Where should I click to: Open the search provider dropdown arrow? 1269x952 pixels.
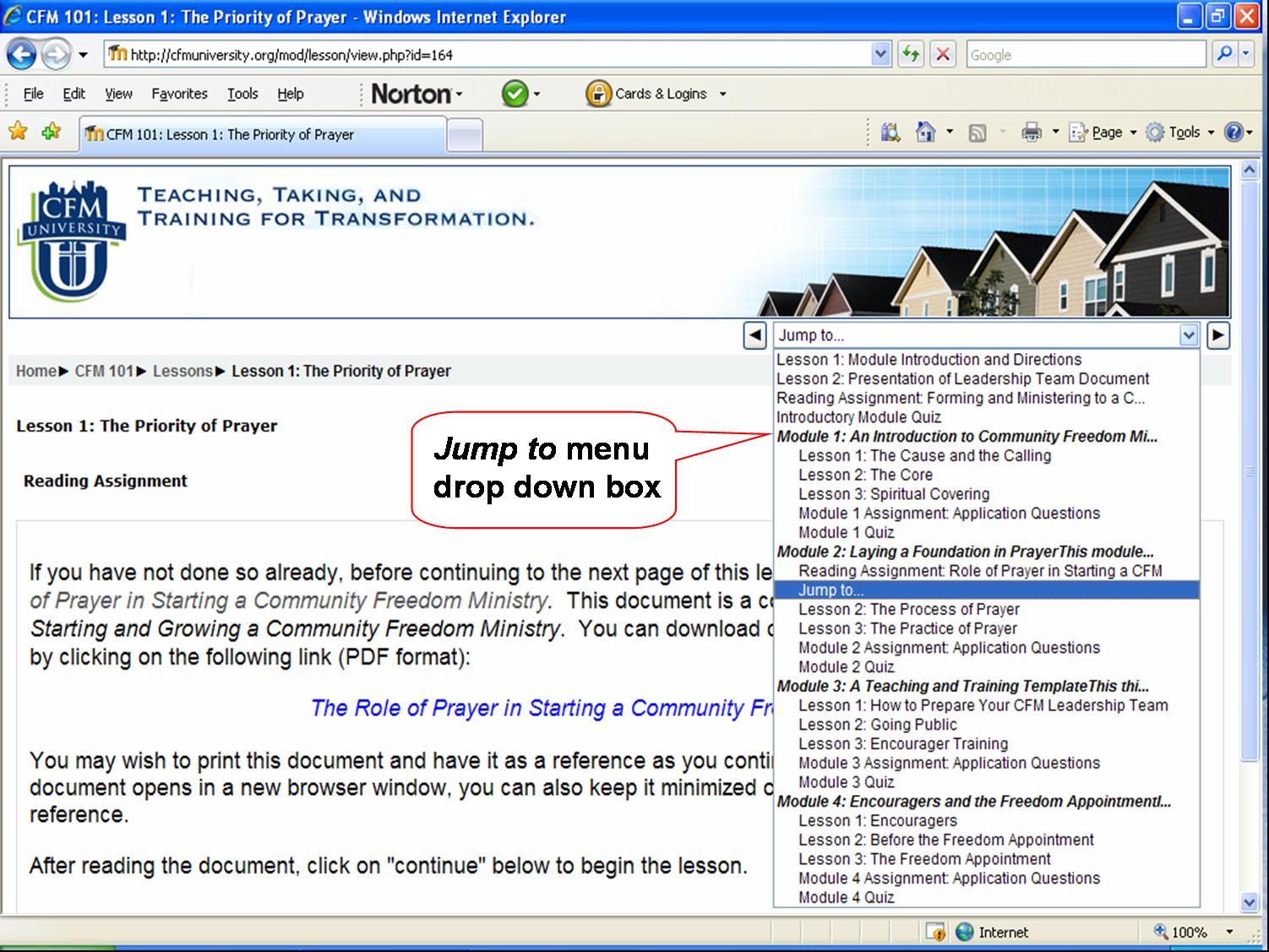(1245, 54)
